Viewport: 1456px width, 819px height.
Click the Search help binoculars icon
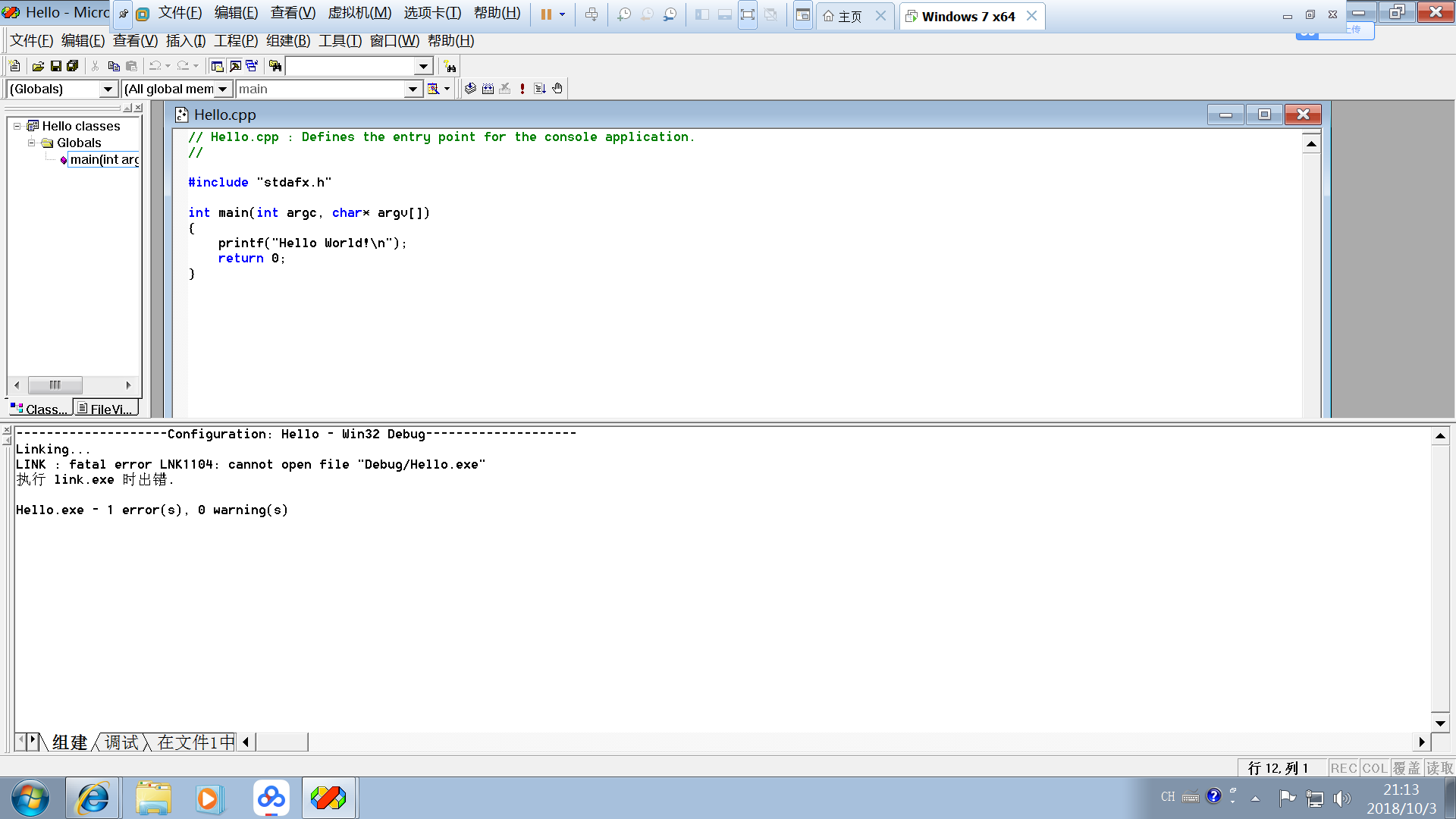[x=450, y=67]
